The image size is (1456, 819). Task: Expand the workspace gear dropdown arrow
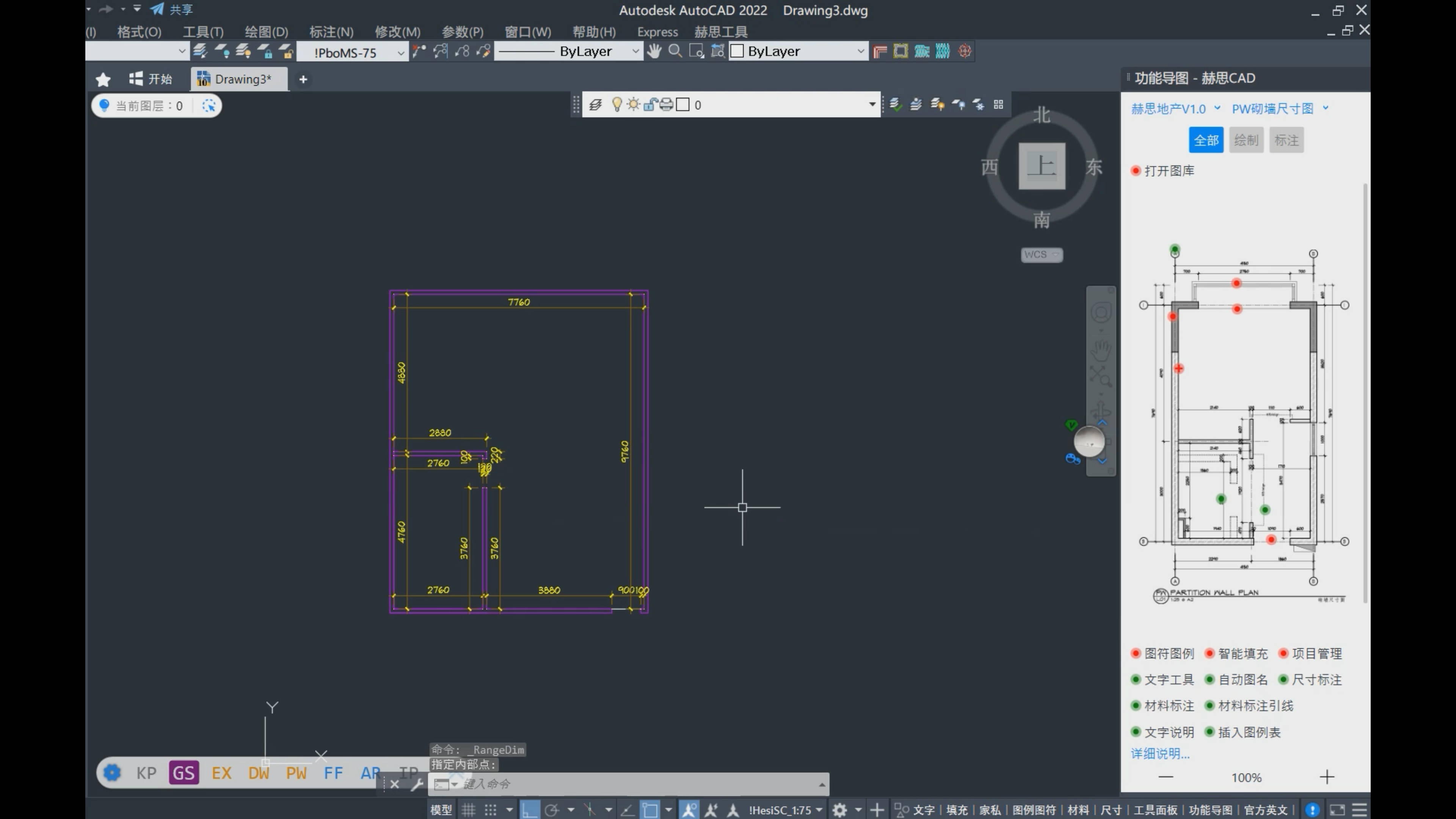click(858, 810)
